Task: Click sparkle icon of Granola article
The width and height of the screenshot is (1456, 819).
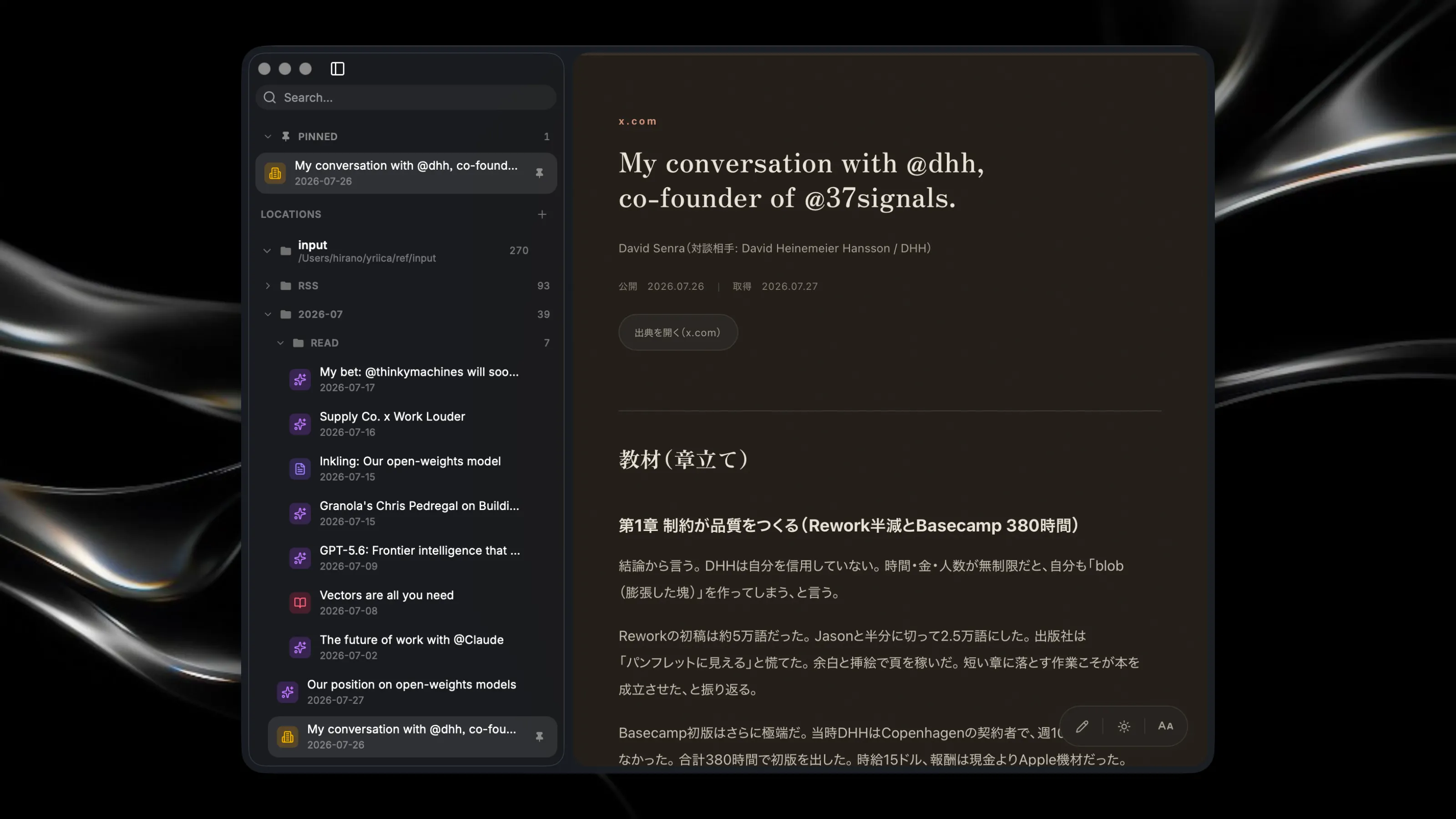Action: [300, 513]
